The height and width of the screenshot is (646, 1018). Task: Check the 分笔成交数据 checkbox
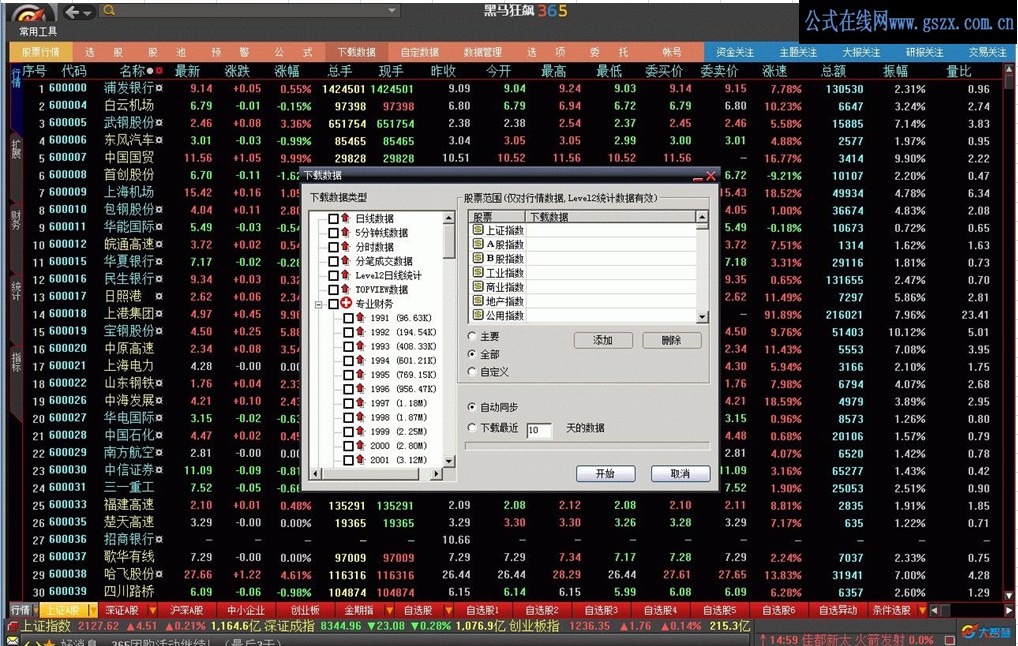click(333, 262)
